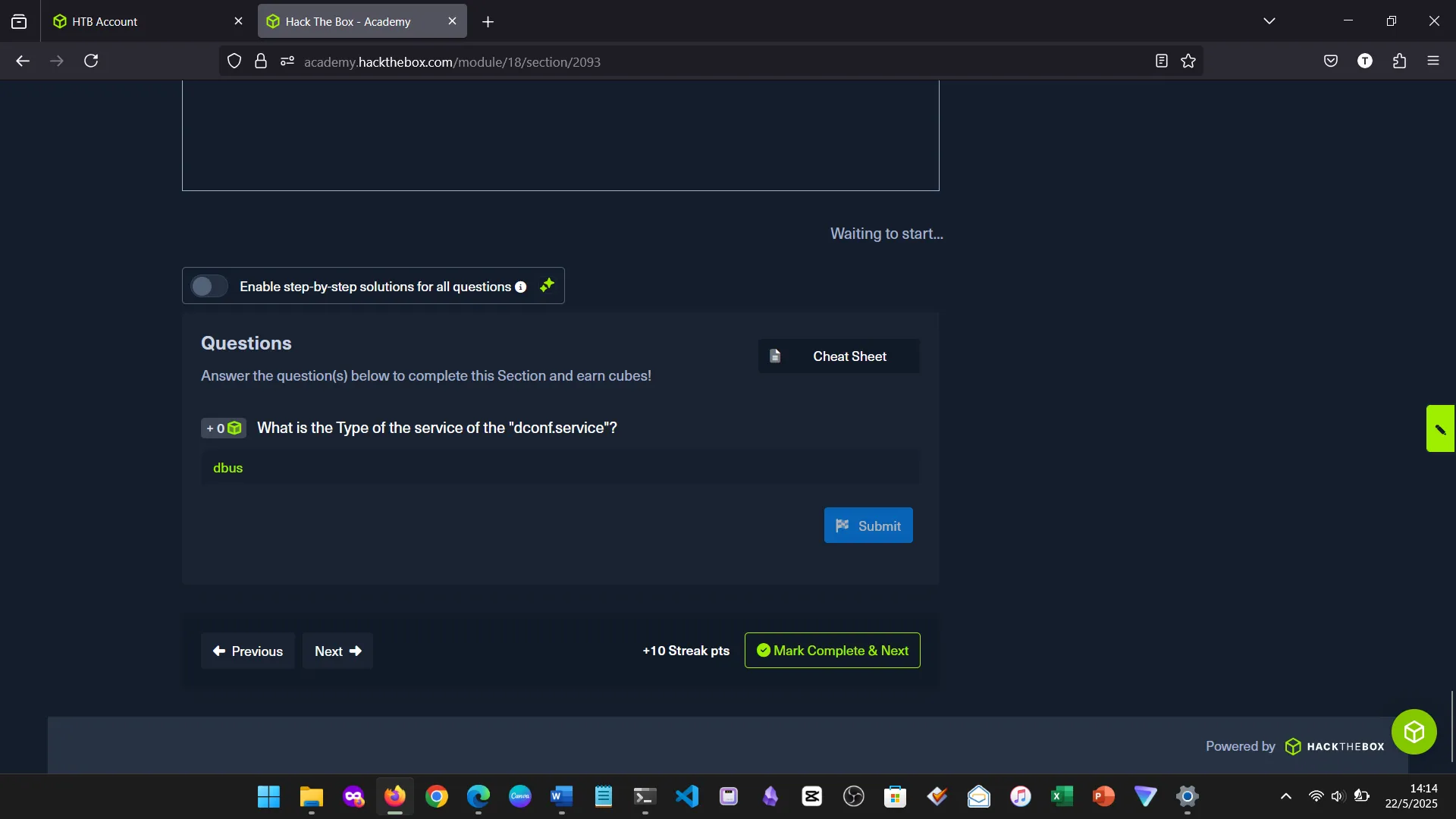Click the Submit answer button
This screenshot has height=819, width=1456.
click(x=868, y=526)
